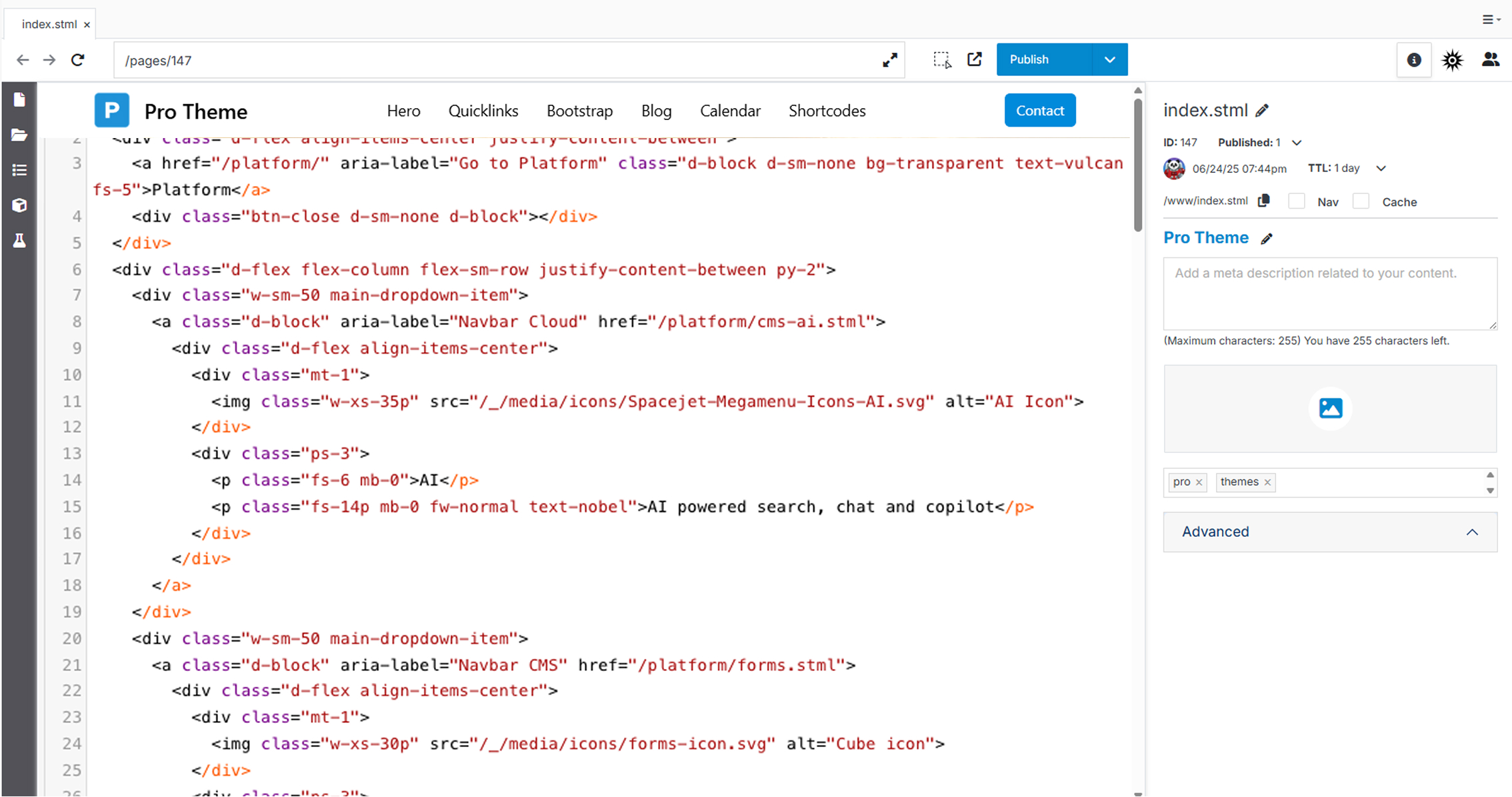1512x797 pixels.
Task: Open the Bootstrap nav item
Action: (579, 111)
